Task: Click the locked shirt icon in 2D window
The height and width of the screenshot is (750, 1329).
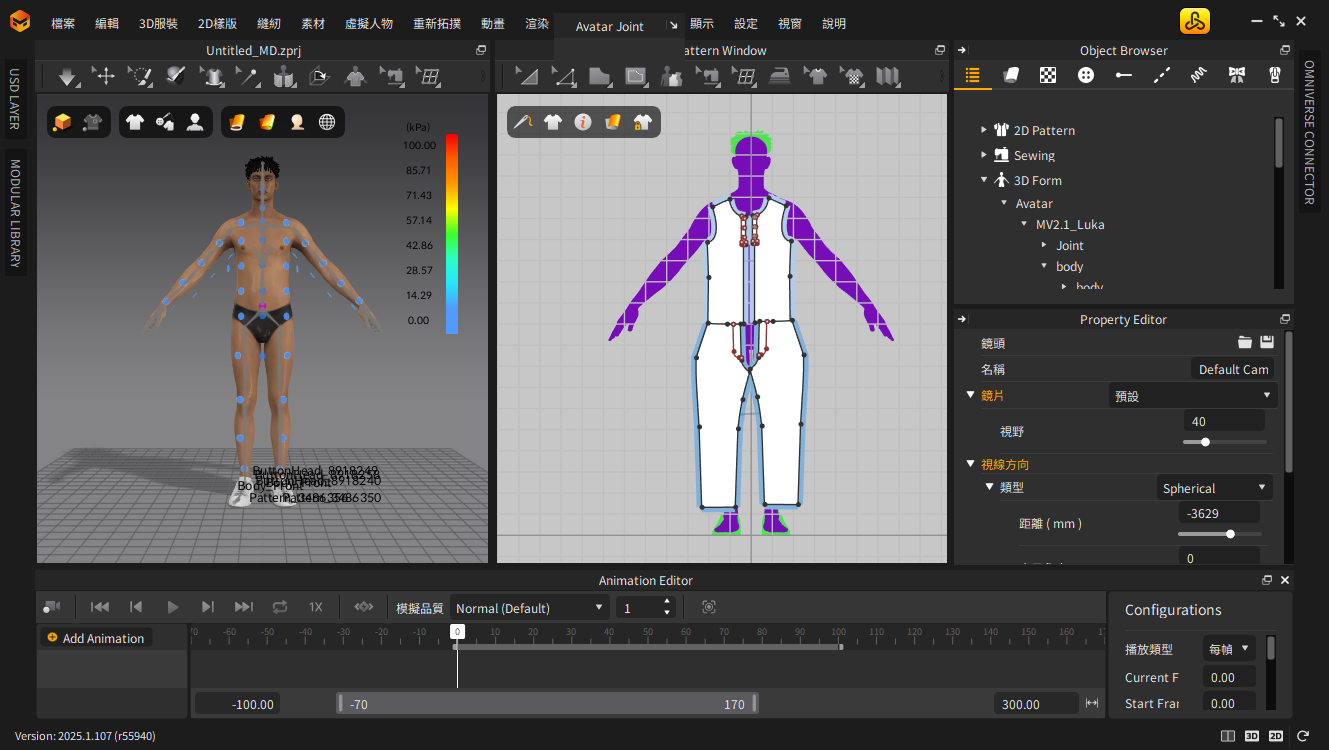Action: (x=643, y=122)
